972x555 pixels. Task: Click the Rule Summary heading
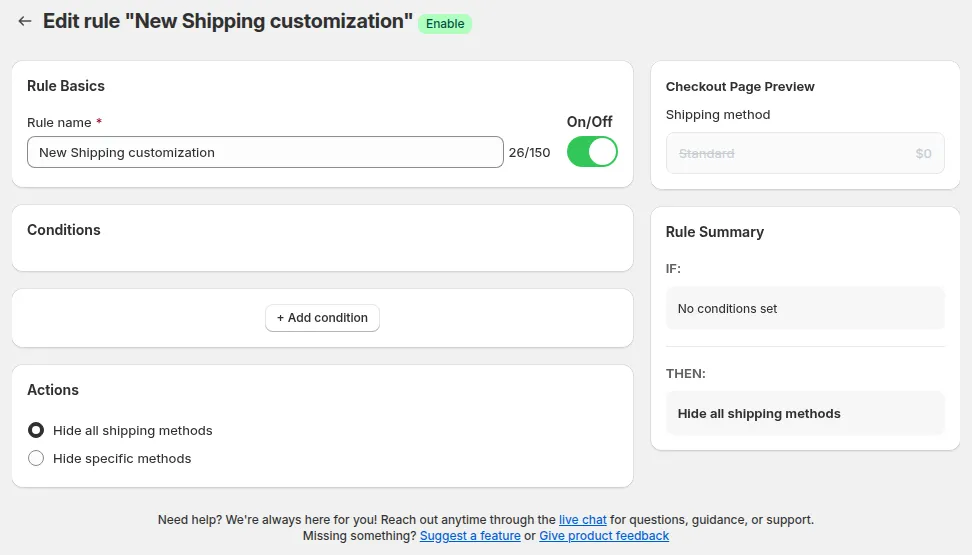(x=715, y=232)
